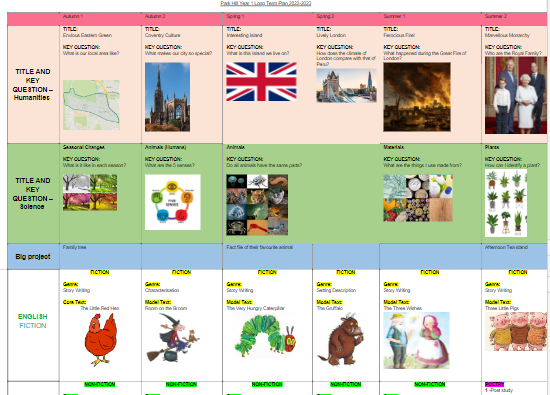Select the four seasons trees image
This screenshot has width=550, height=395.
(x=90, y=192)
